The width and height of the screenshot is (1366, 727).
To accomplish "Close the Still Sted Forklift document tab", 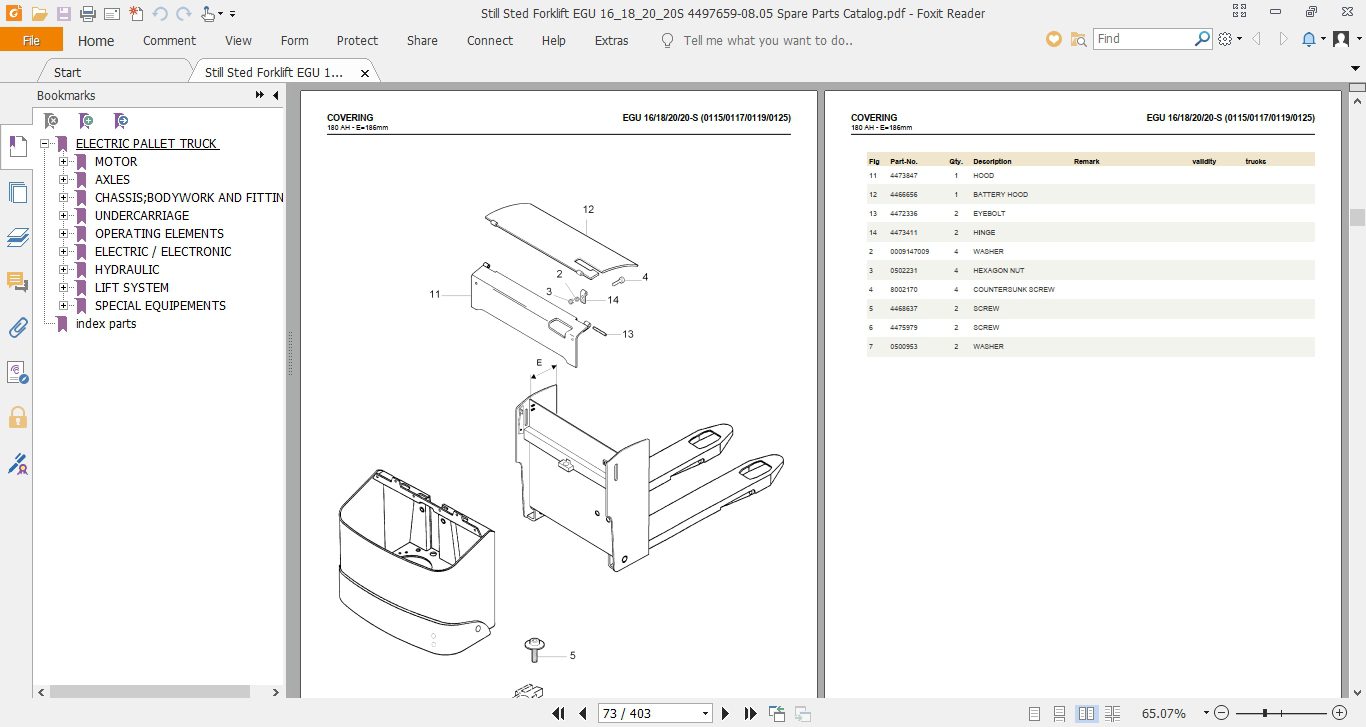I will pos(365,73).
